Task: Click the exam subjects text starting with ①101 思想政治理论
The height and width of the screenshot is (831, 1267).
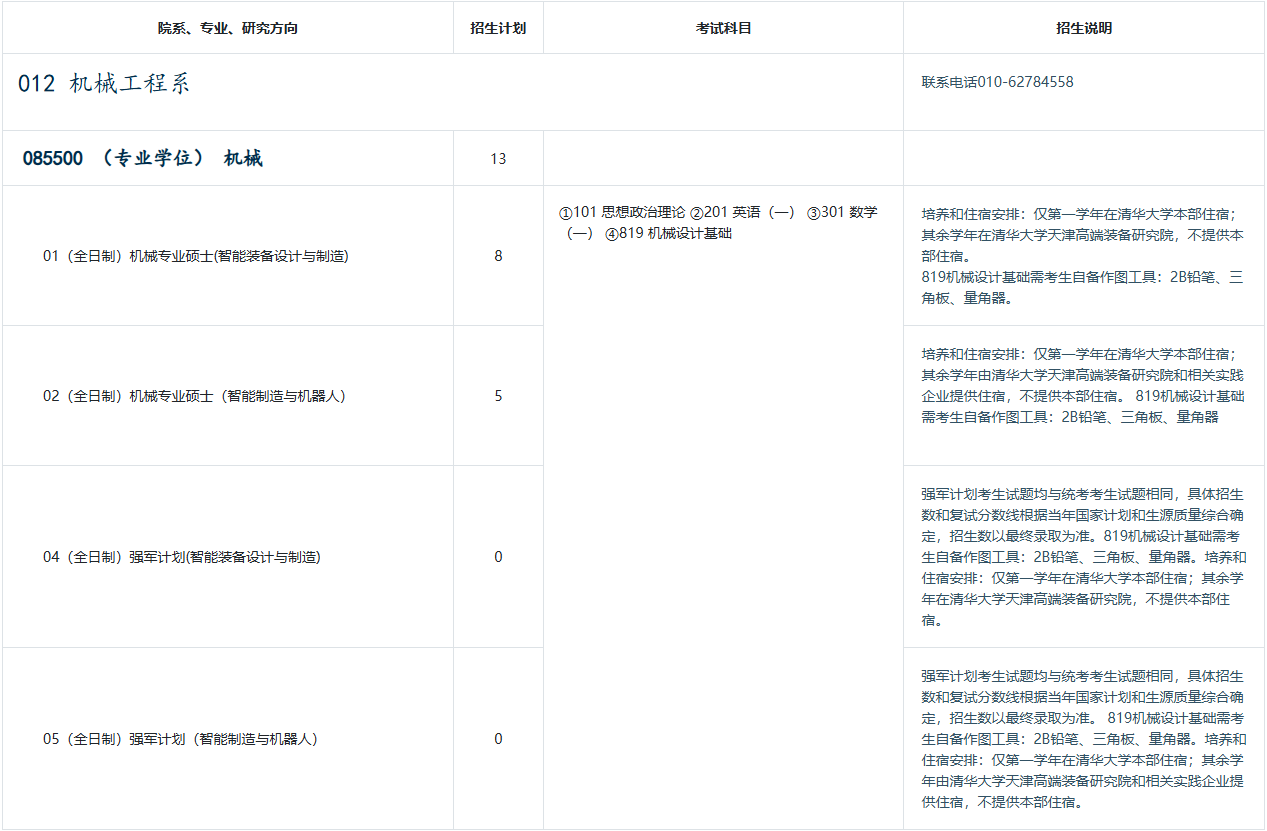Action: [718, 222]
